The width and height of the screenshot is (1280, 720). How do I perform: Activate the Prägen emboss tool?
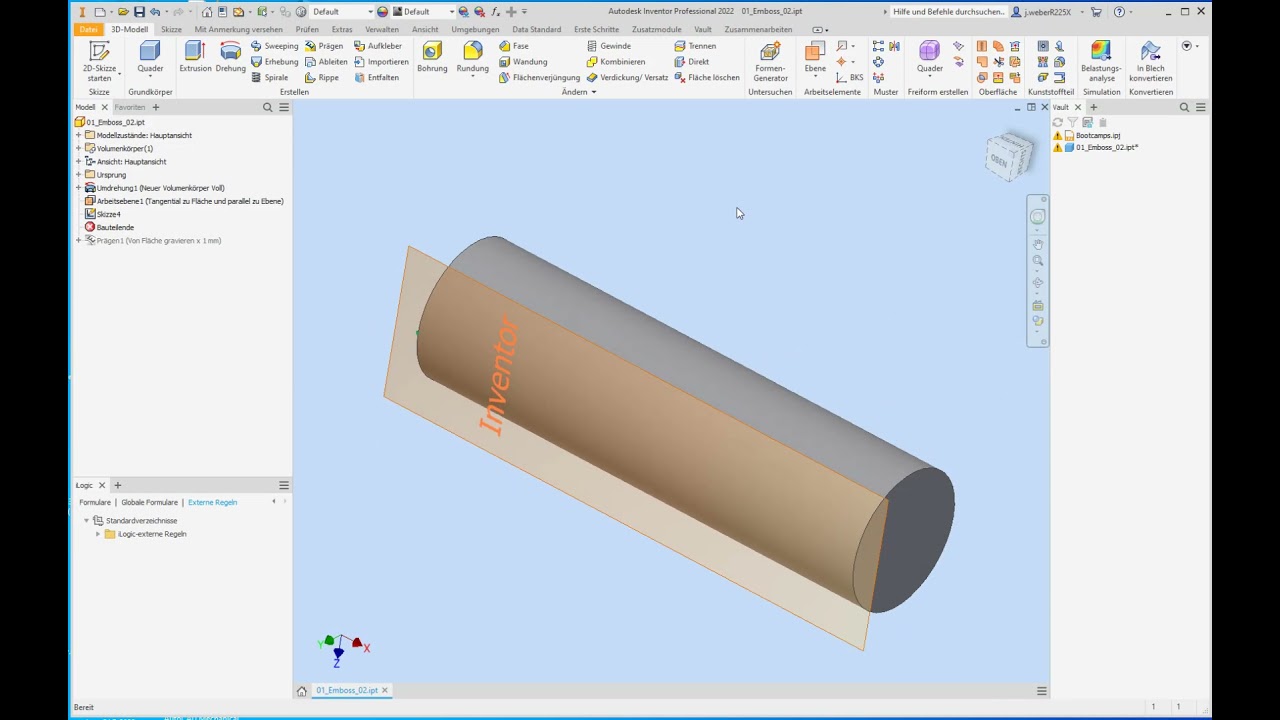(x=324, y=46)
